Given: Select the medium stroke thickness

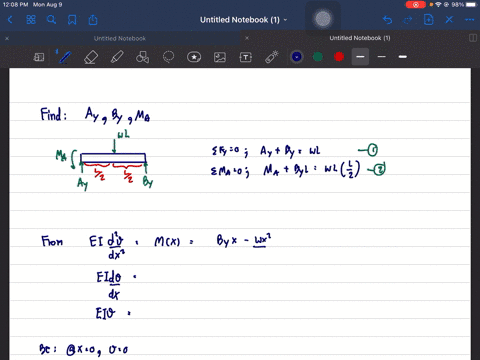Looking at the screenshot, I should pos(360,57).
